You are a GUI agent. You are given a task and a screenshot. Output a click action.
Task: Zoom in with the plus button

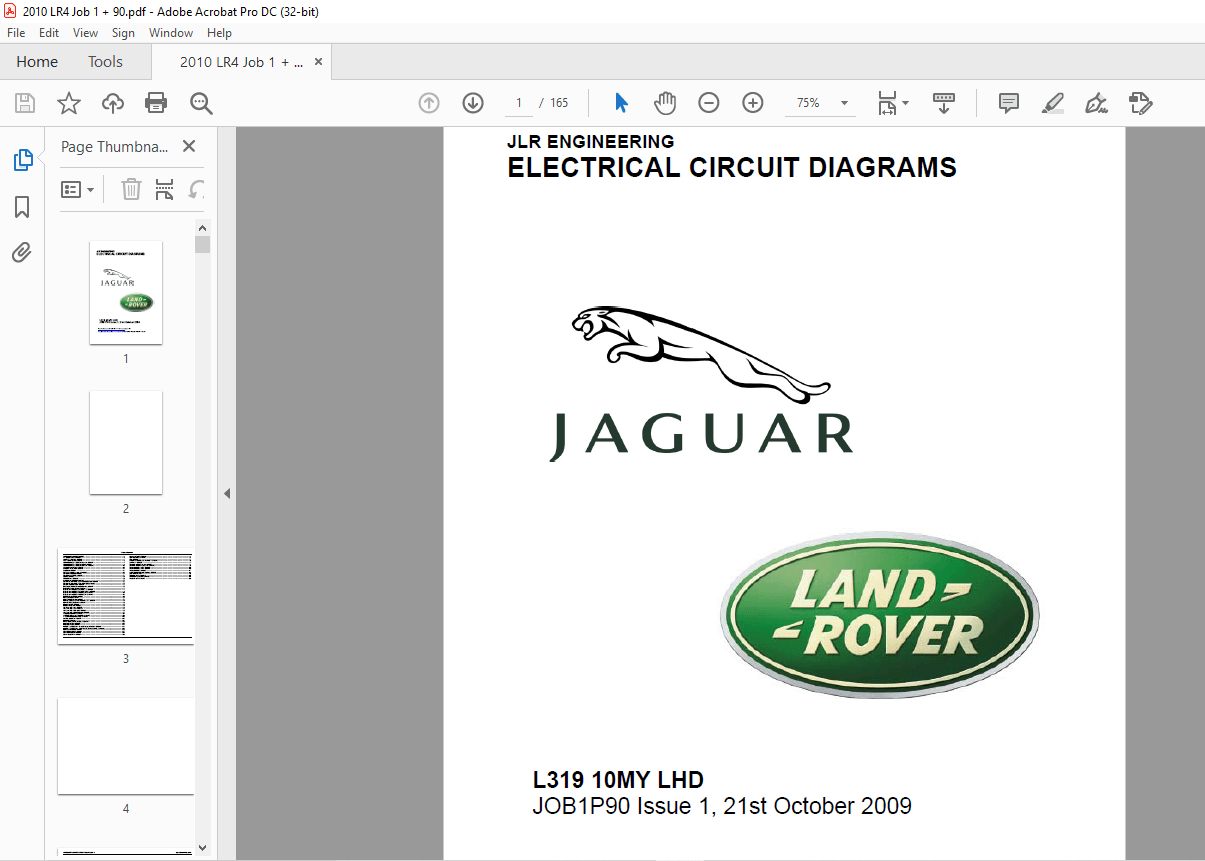(x=753, y=103)
